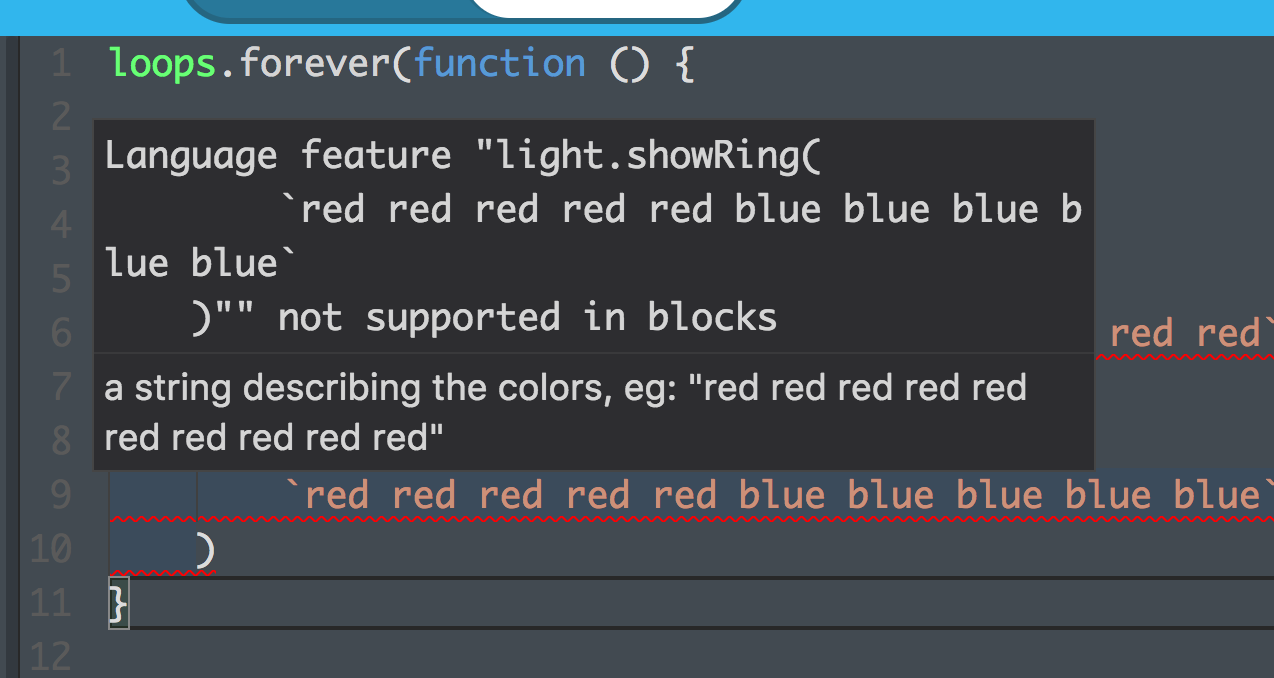Viewport: 1274px width, 678px height.
Task: Click line number 6 in the gutter
Action: pyautogui.click(x=60, y=332)
